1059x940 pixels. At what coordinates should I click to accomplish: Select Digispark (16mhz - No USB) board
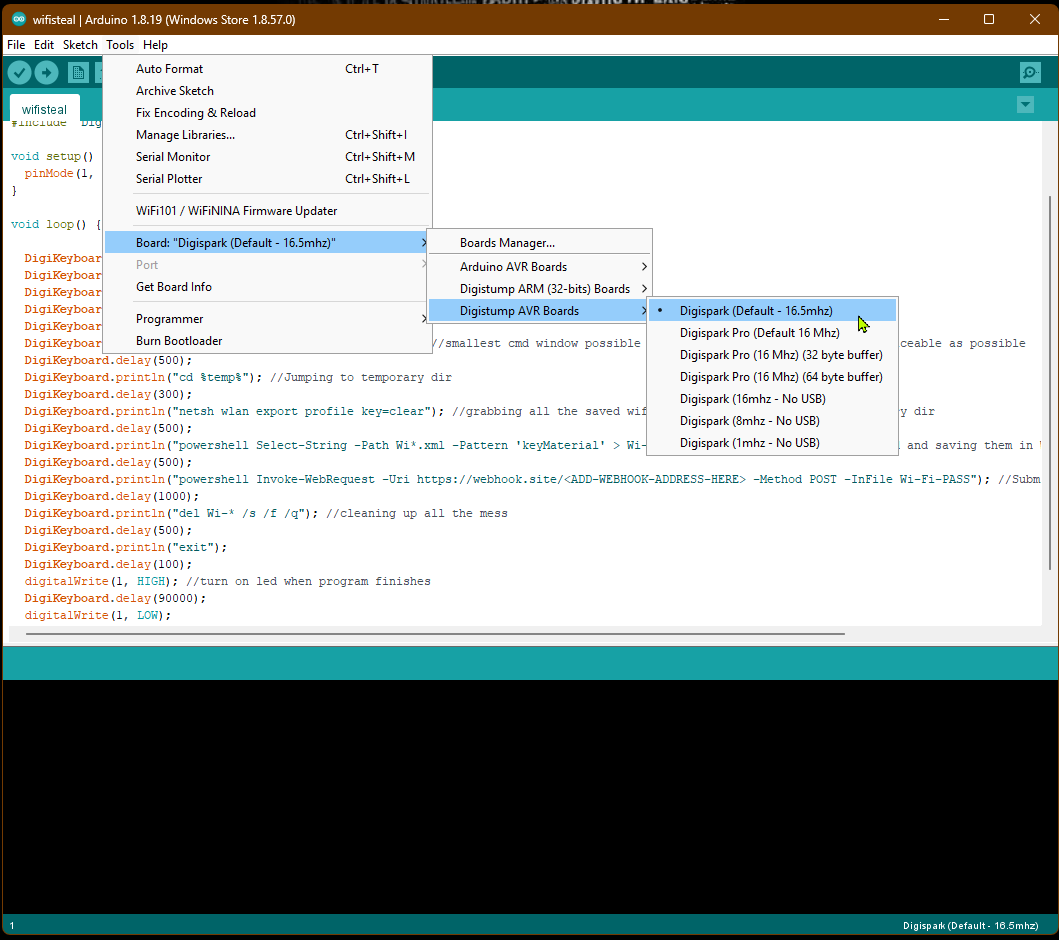(x=773, y=398)
